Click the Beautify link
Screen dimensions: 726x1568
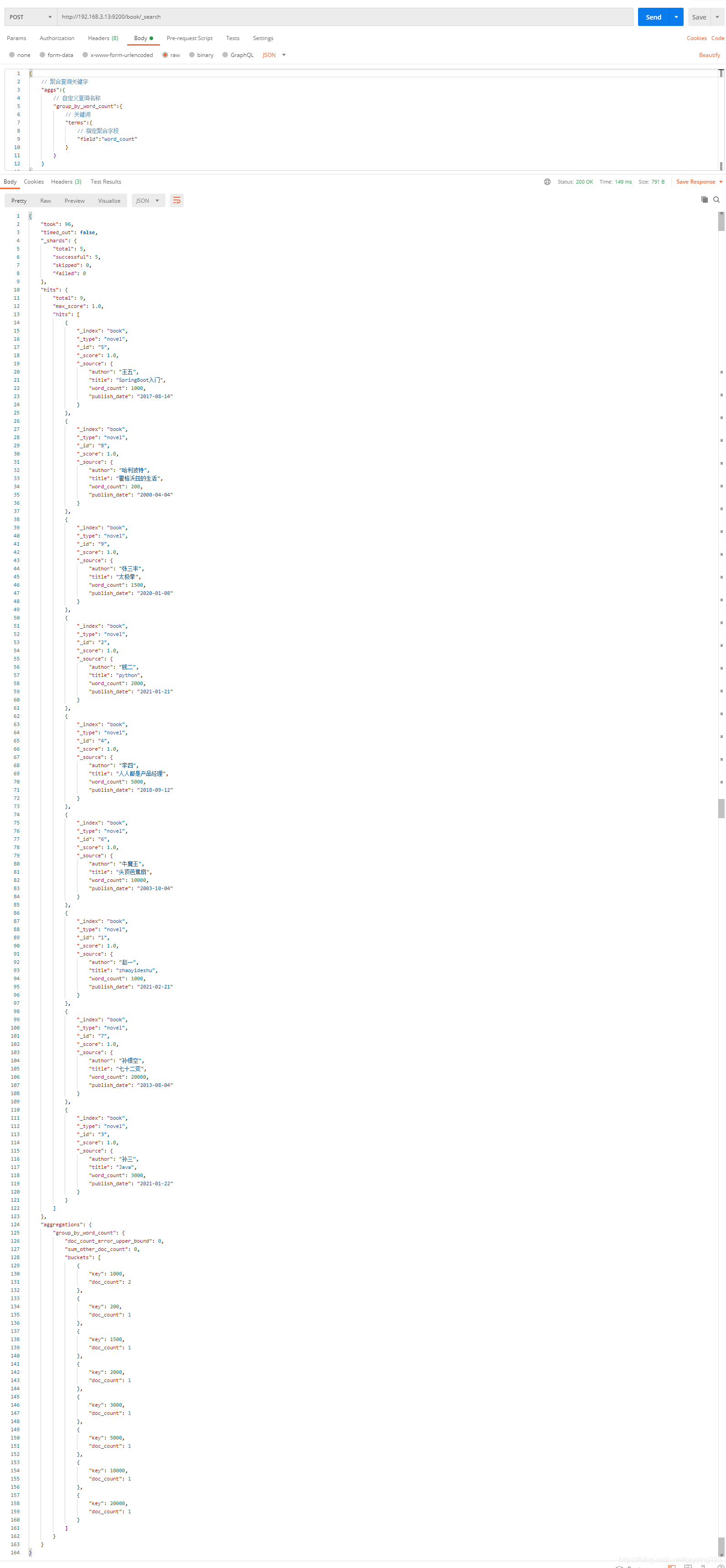click(x=709, y=55)
